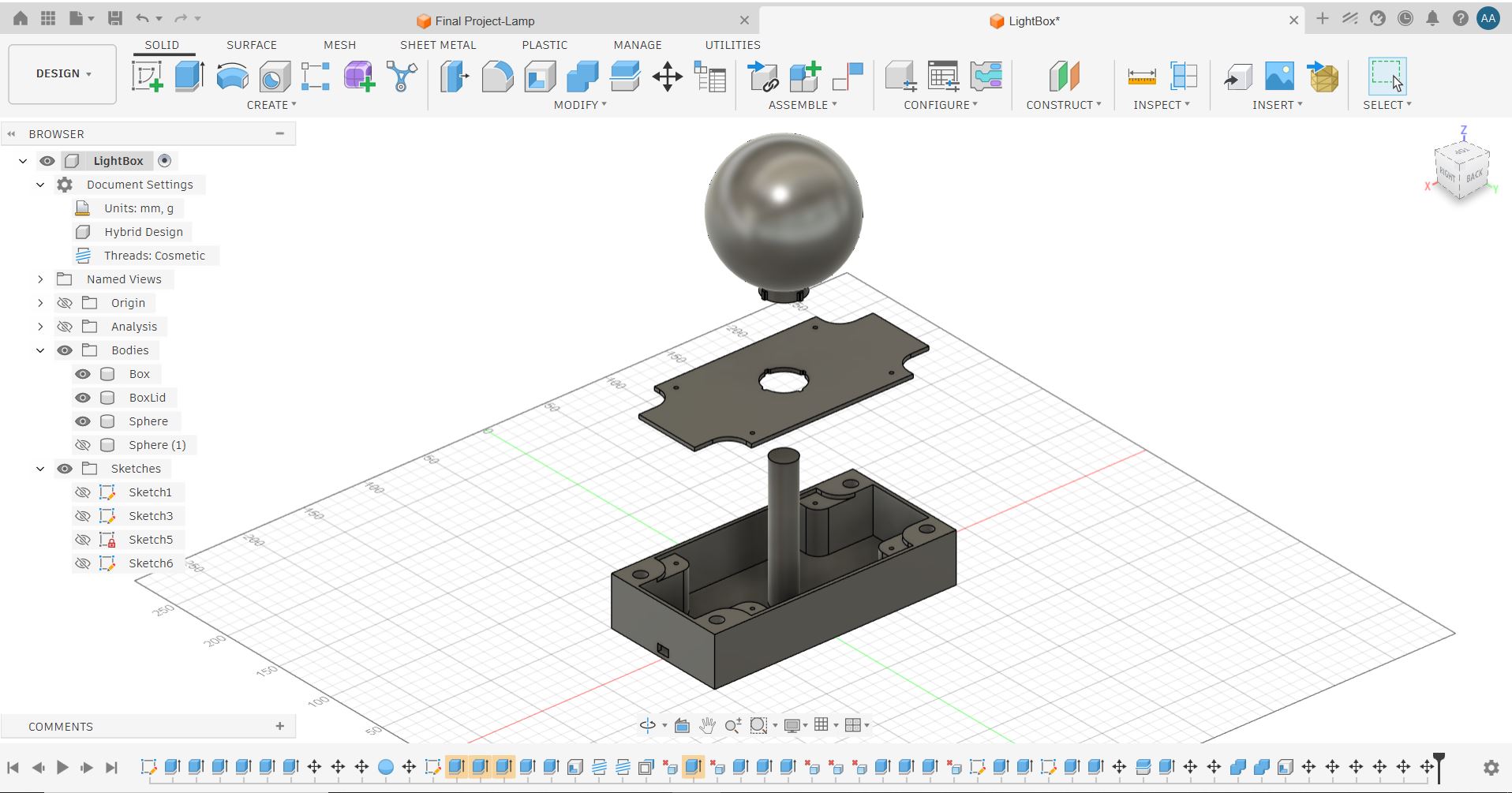Open the CONFIGURE menu
The height and width of the screenshot is (793, 1512).
(941, 105)
